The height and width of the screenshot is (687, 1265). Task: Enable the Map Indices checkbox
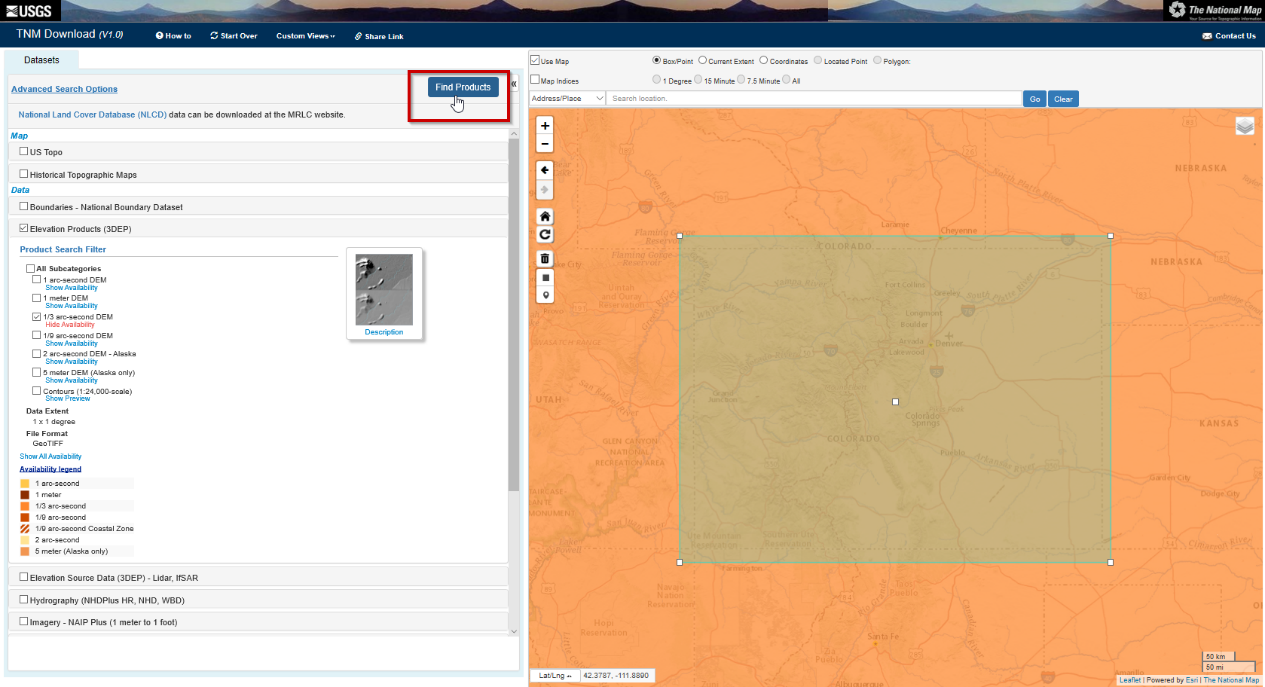(x=535, y=80)
